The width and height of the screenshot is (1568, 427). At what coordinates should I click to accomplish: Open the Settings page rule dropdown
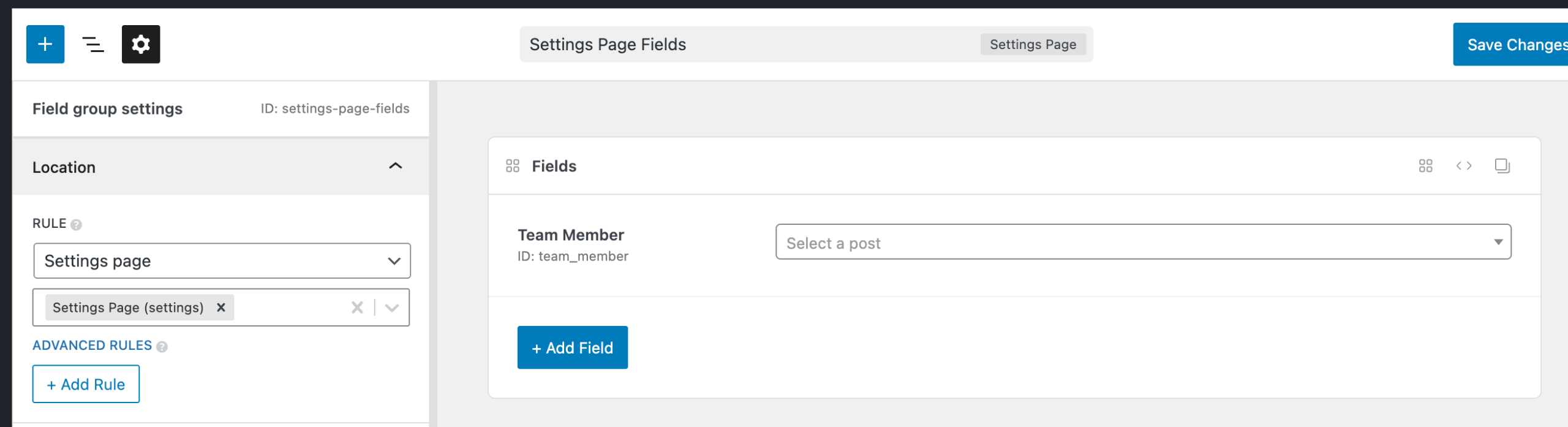click(x=222, y=261)
